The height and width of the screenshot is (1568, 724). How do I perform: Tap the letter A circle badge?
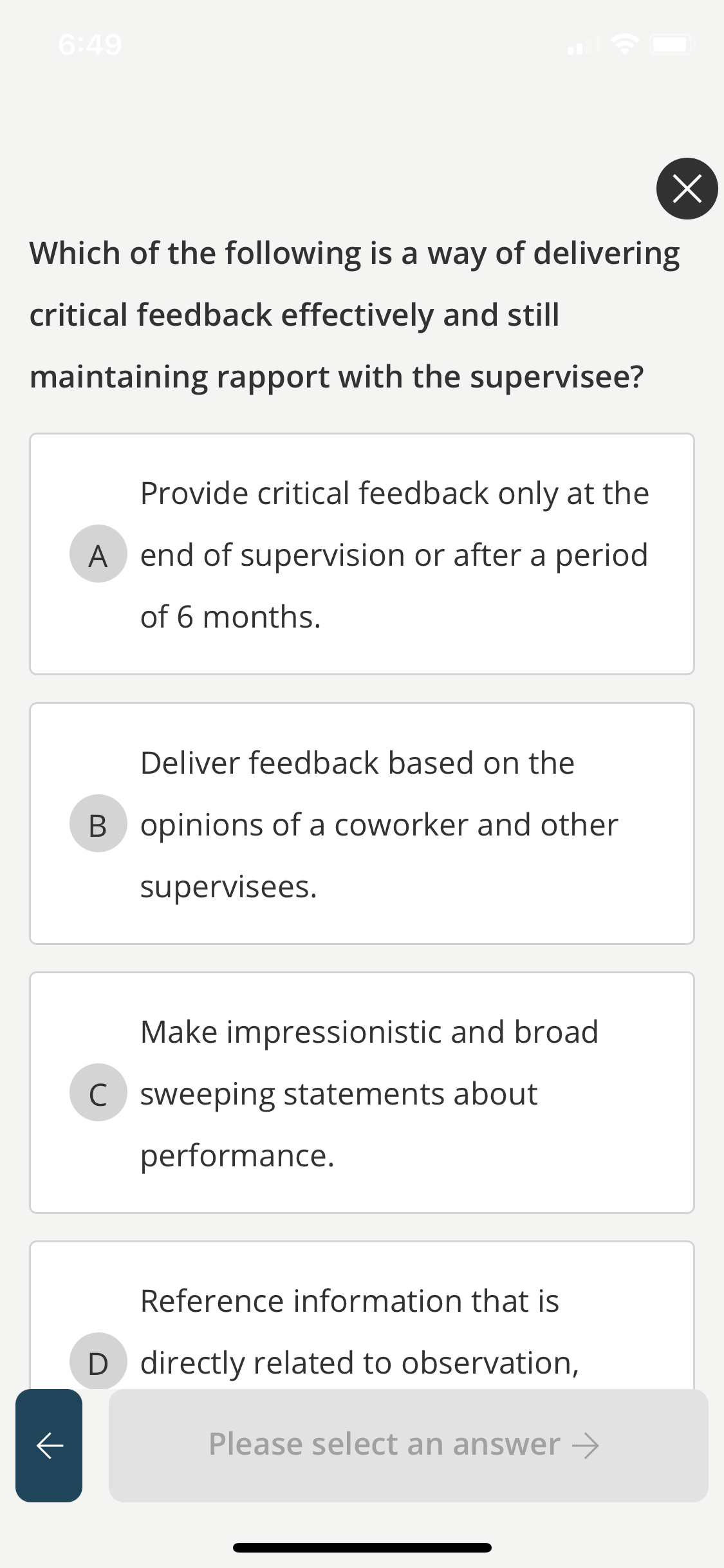click(x=98, y=555)
